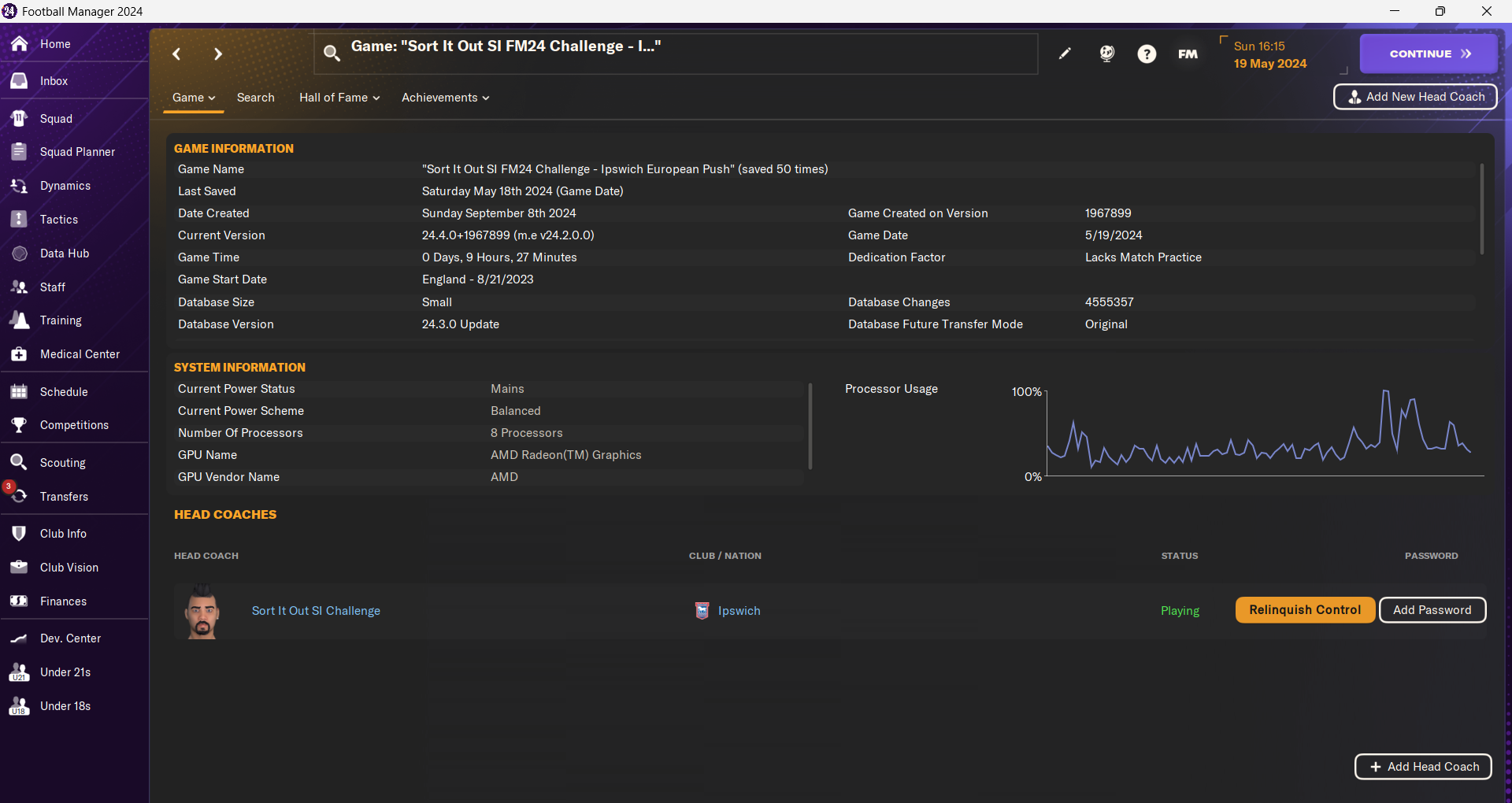1512x803 pixels.
Task: Open Medical Center icon
Action: click(19, 354)
